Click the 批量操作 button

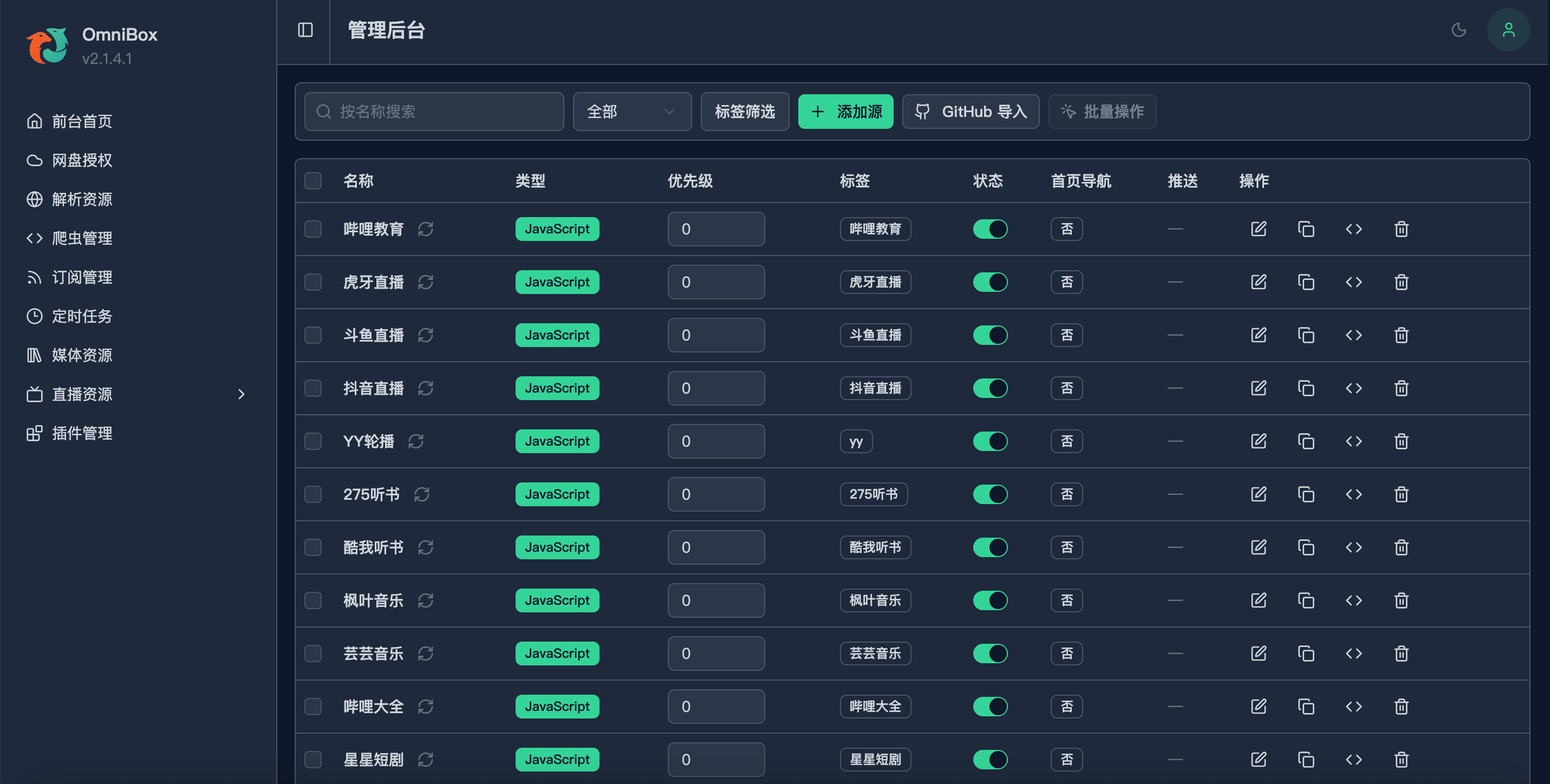(x=1102, y=112)
